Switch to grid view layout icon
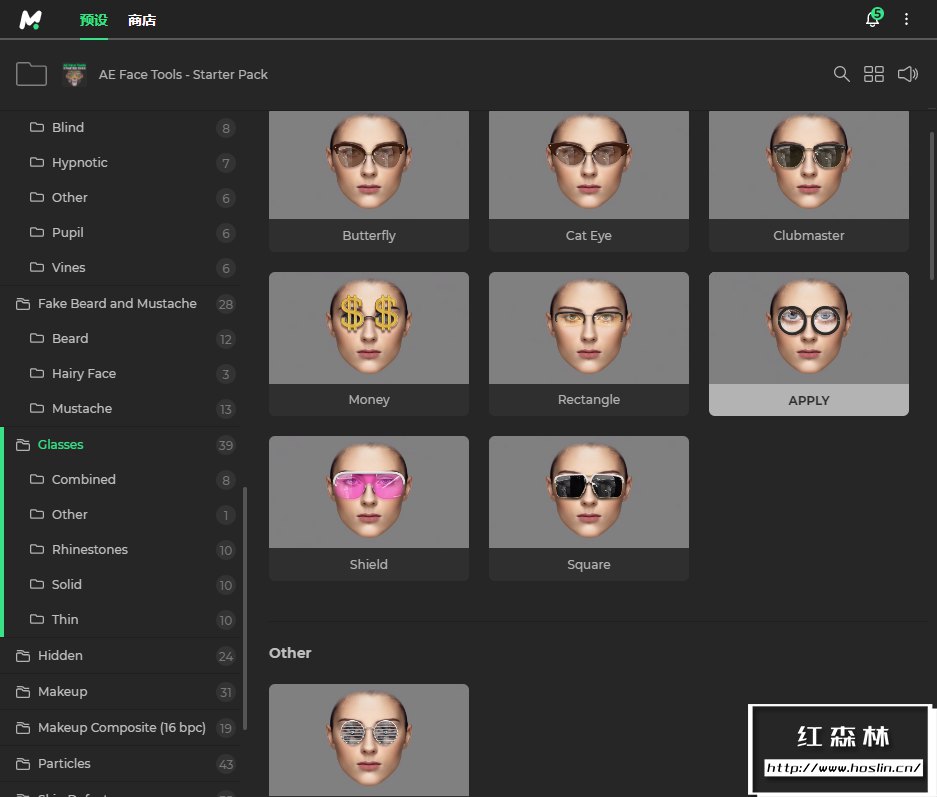Screen dimensions: 937x797 tap(874, 74)
